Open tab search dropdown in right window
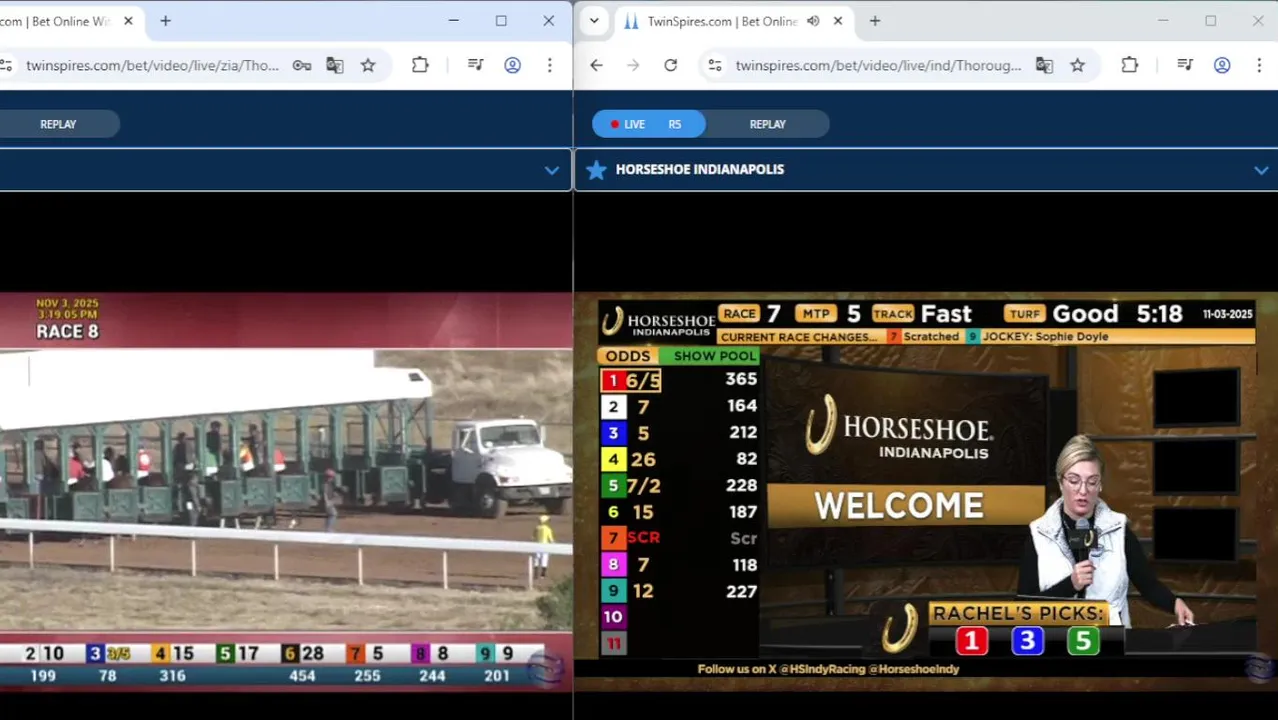The image size is (1278, 720). (594, 21)
